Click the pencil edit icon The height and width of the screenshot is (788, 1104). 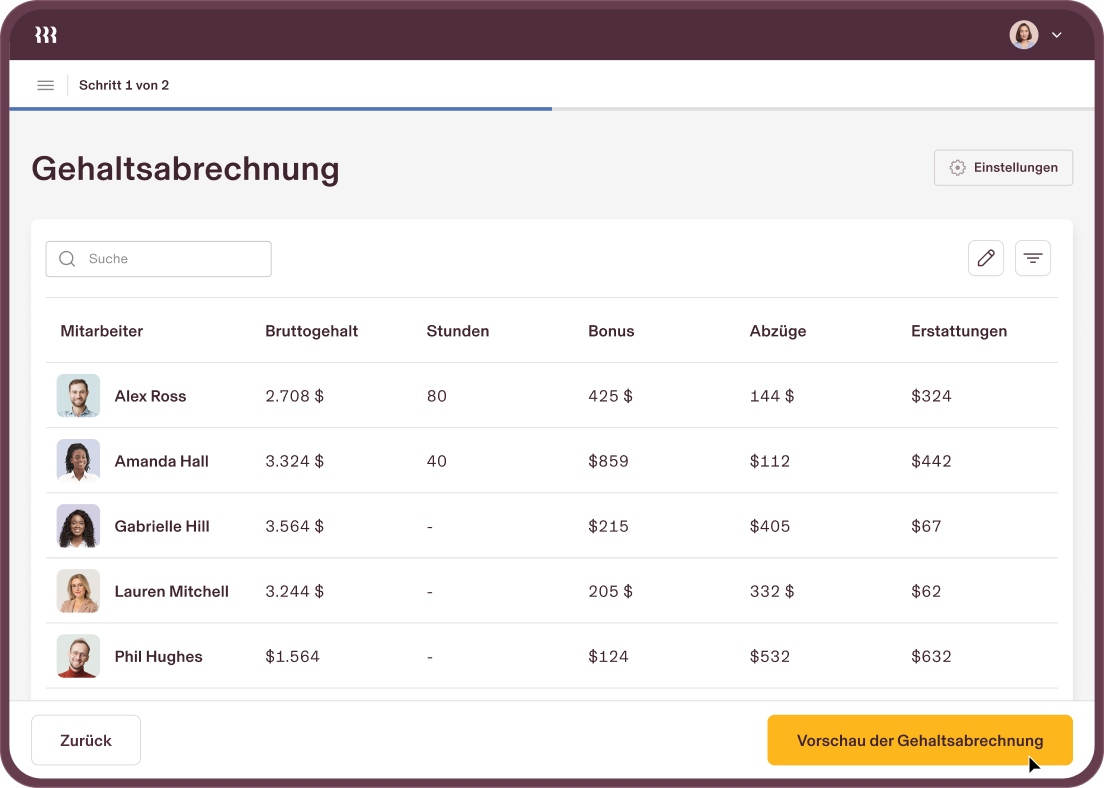[986, 258]
